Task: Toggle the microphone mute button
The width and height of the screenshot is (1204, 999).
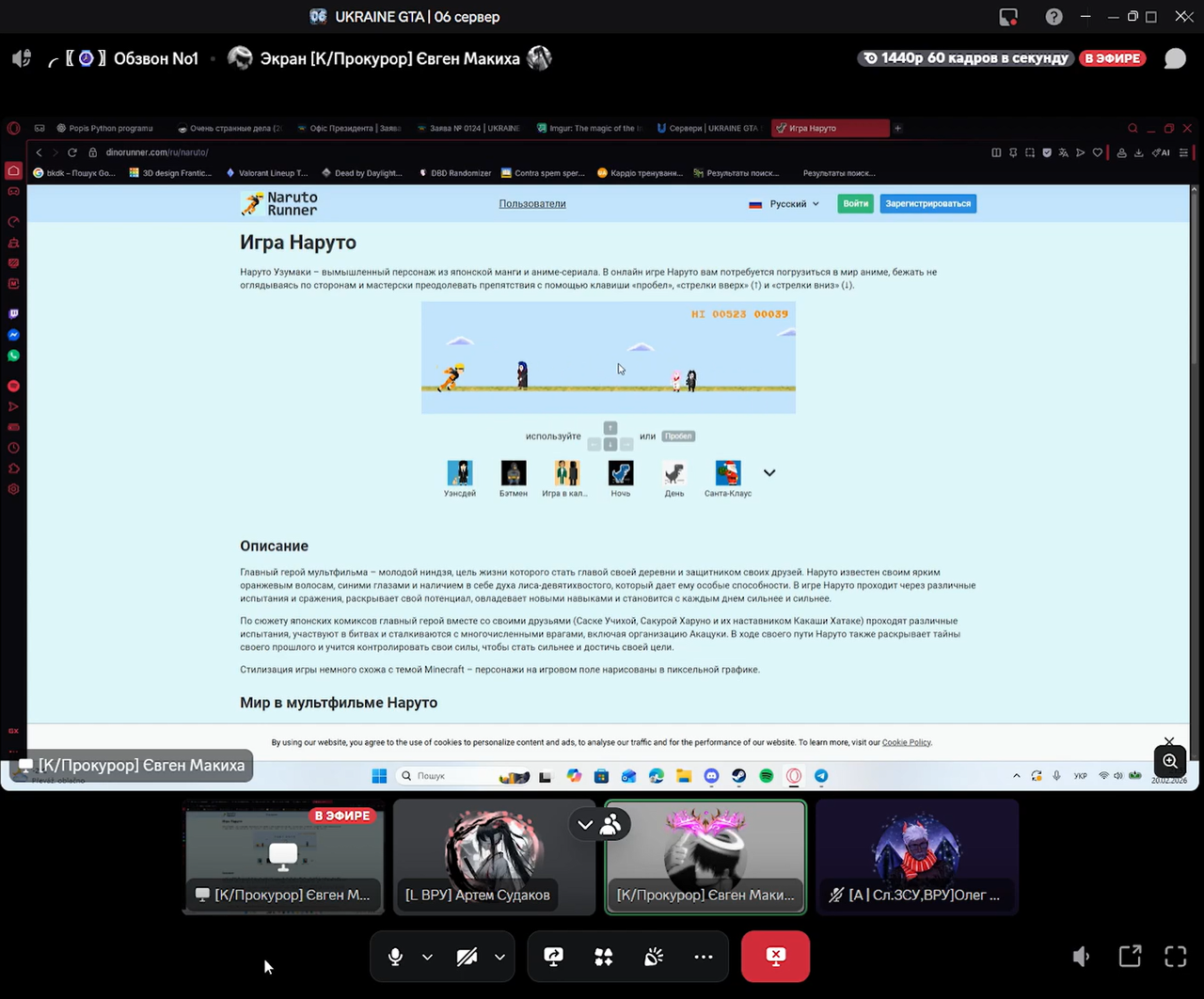Action: 395,957
